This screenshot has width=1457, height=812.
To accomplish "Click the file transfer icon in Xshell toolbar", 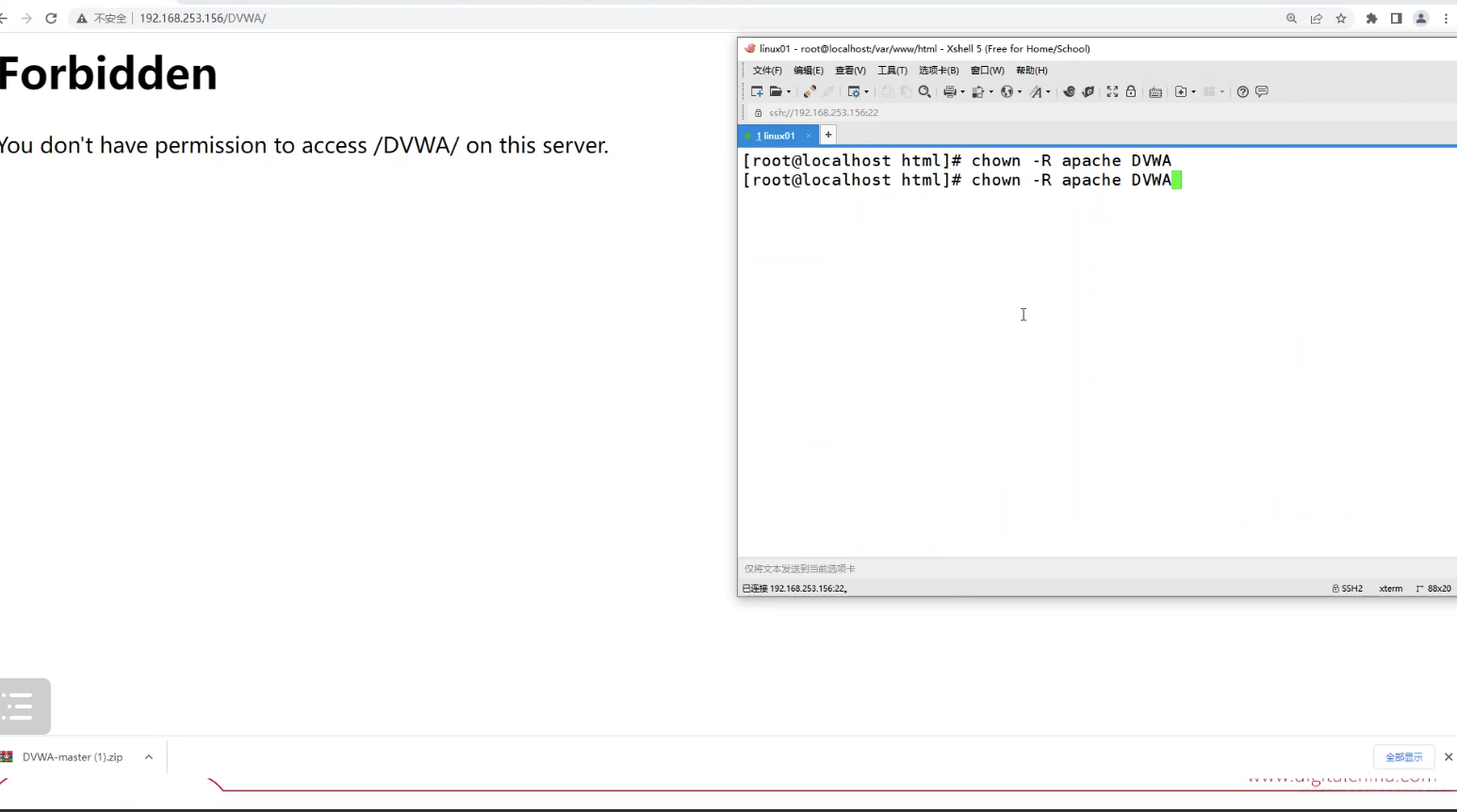I will coord(978,91).
